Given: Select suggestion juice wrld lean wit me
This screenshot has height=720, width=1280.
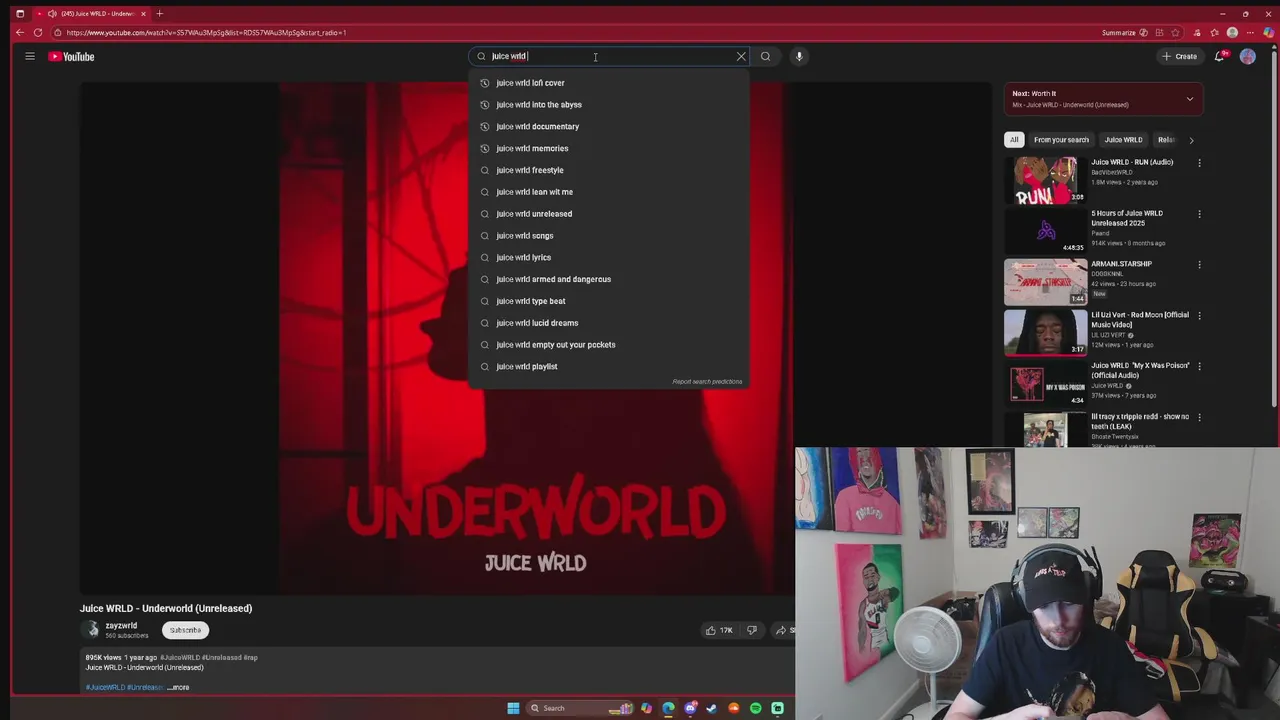Looking at the screenshot, I should point(608,192).
